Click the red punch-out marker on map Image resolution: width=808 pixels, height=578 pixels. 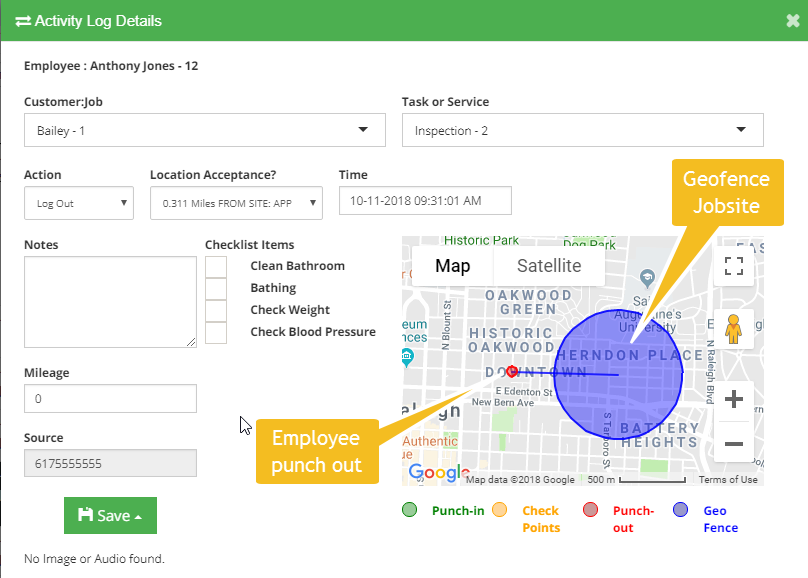(x=512, y=371)
